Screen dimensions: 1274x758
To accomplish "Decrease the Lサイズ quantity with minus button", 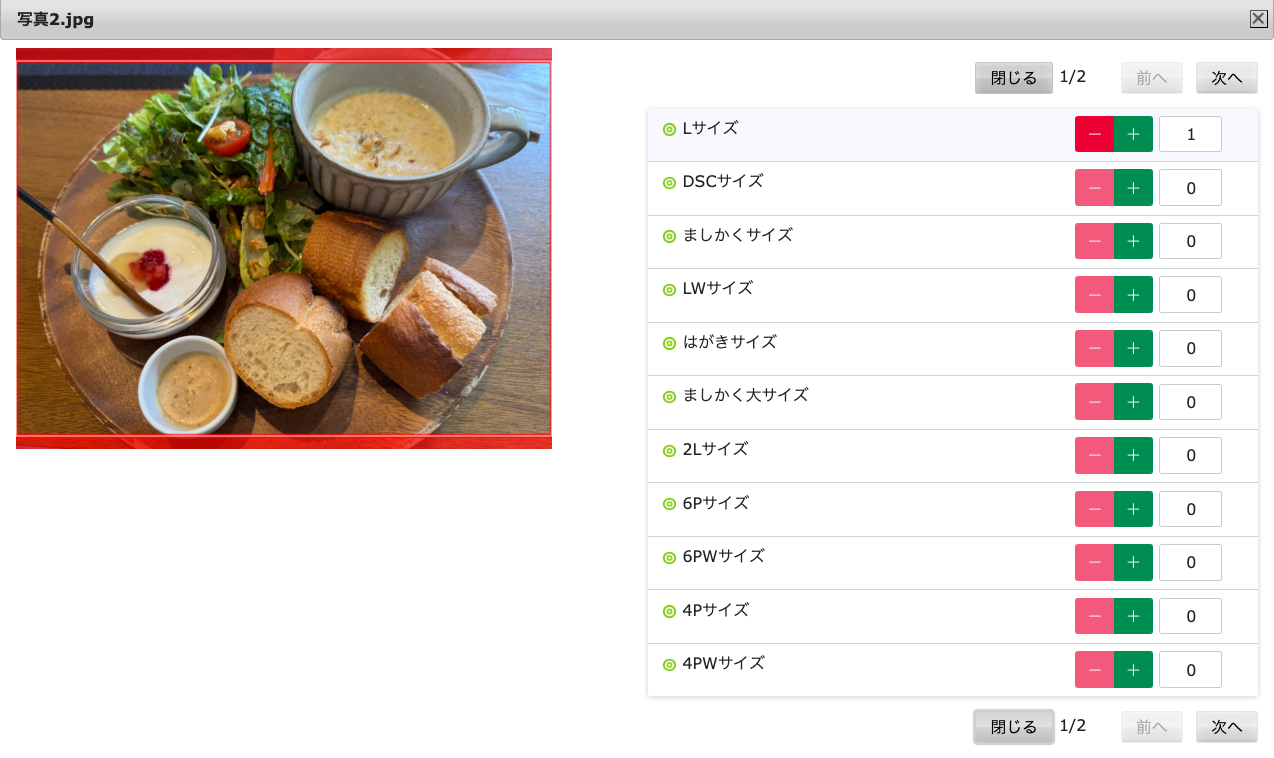I will coord(1094,134).
